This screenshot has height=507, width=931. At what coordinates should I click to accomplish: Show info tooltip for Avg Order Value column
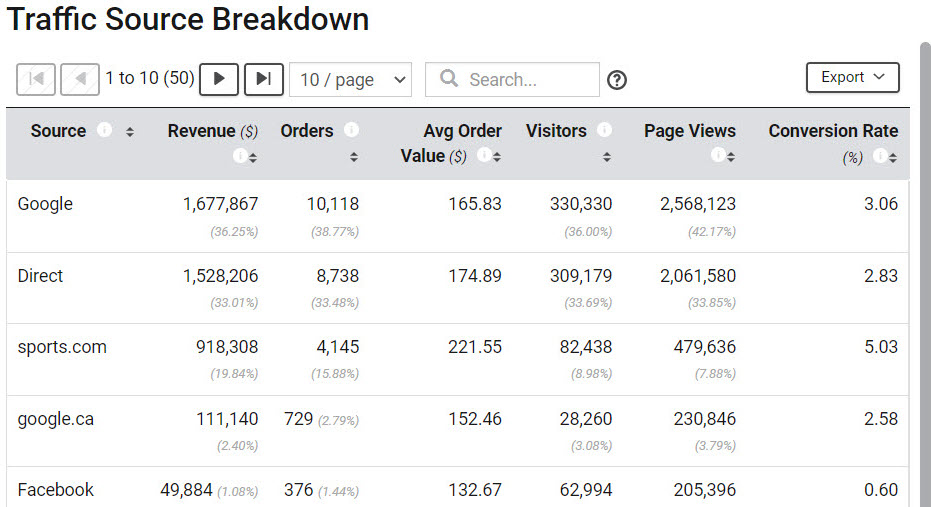[x=484, y=156]
